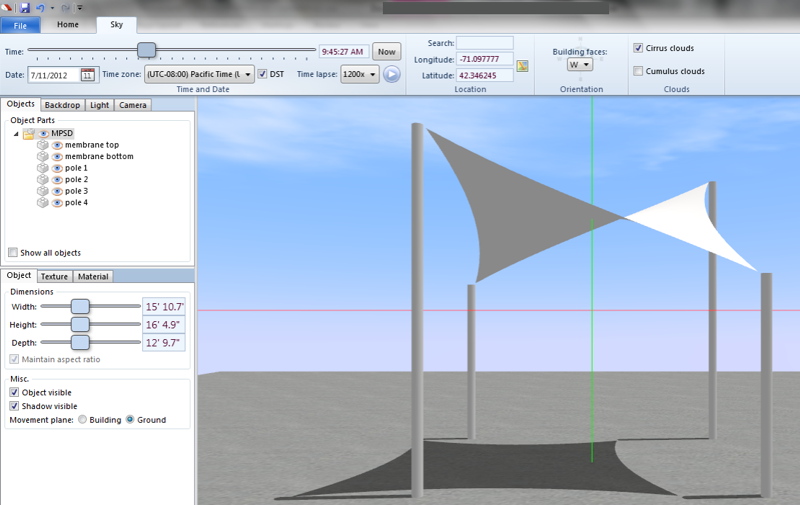Click the cube icon beside membrane top
800x505 pixels.
pyautogui.click(x=43, y=145)
